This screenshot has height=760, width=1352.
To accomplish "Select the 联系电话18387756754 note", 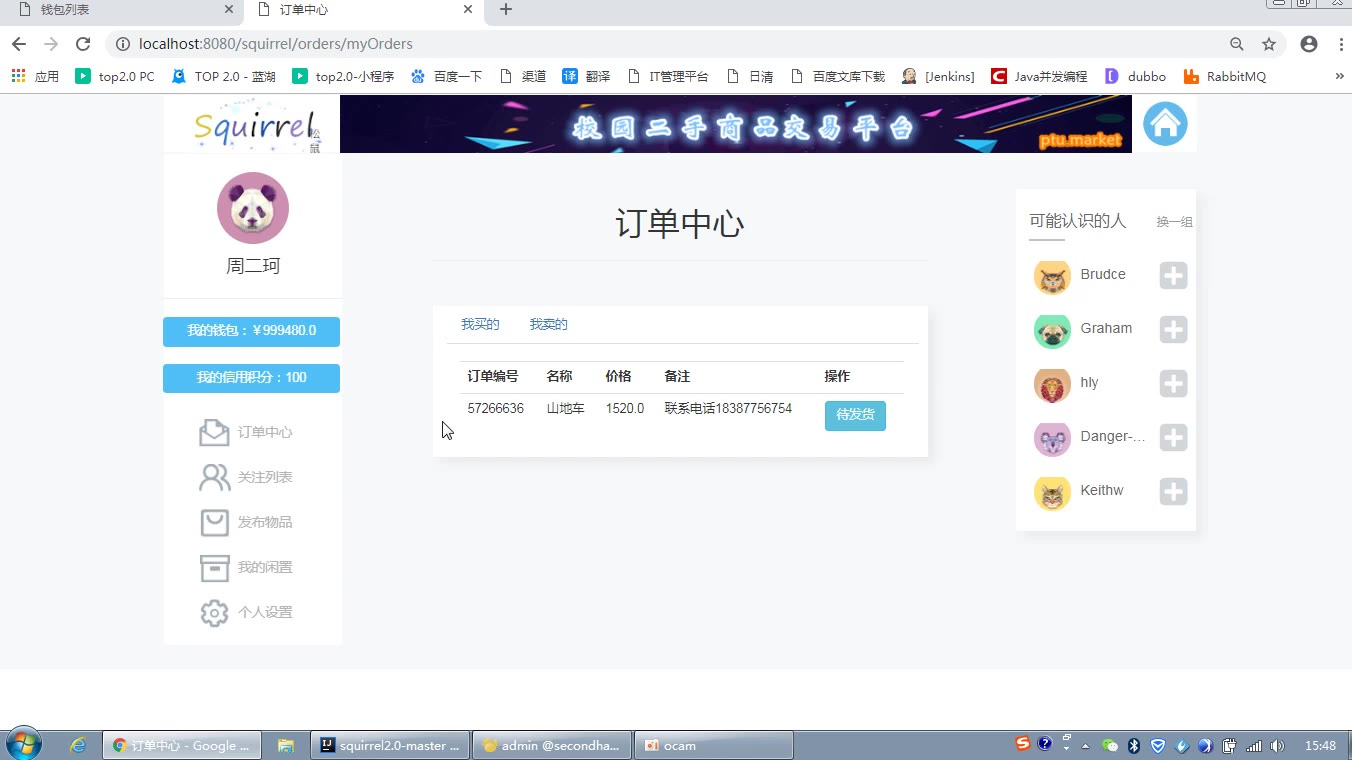I will 728,409.
